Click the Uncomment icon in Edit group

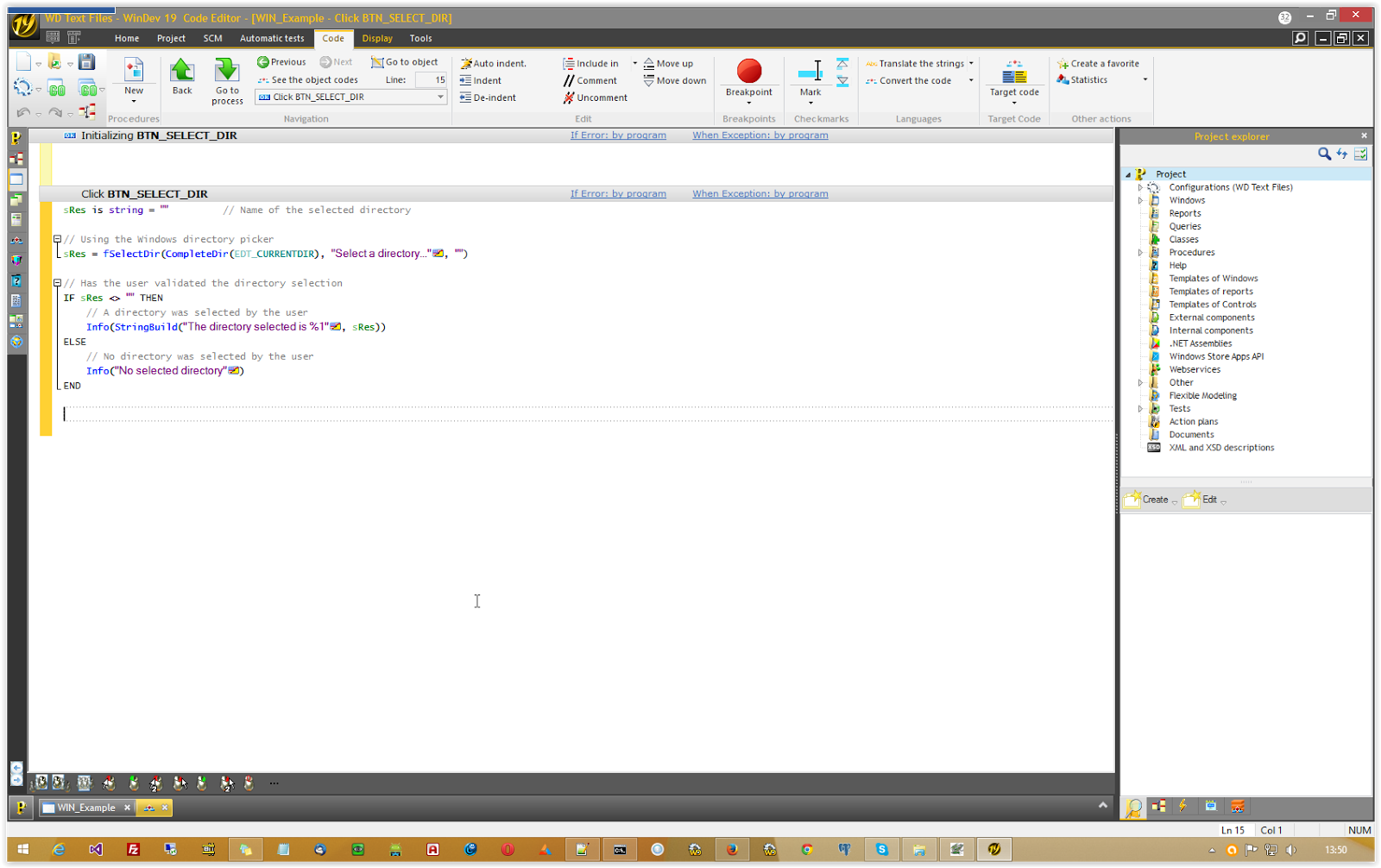pos(569,97)
